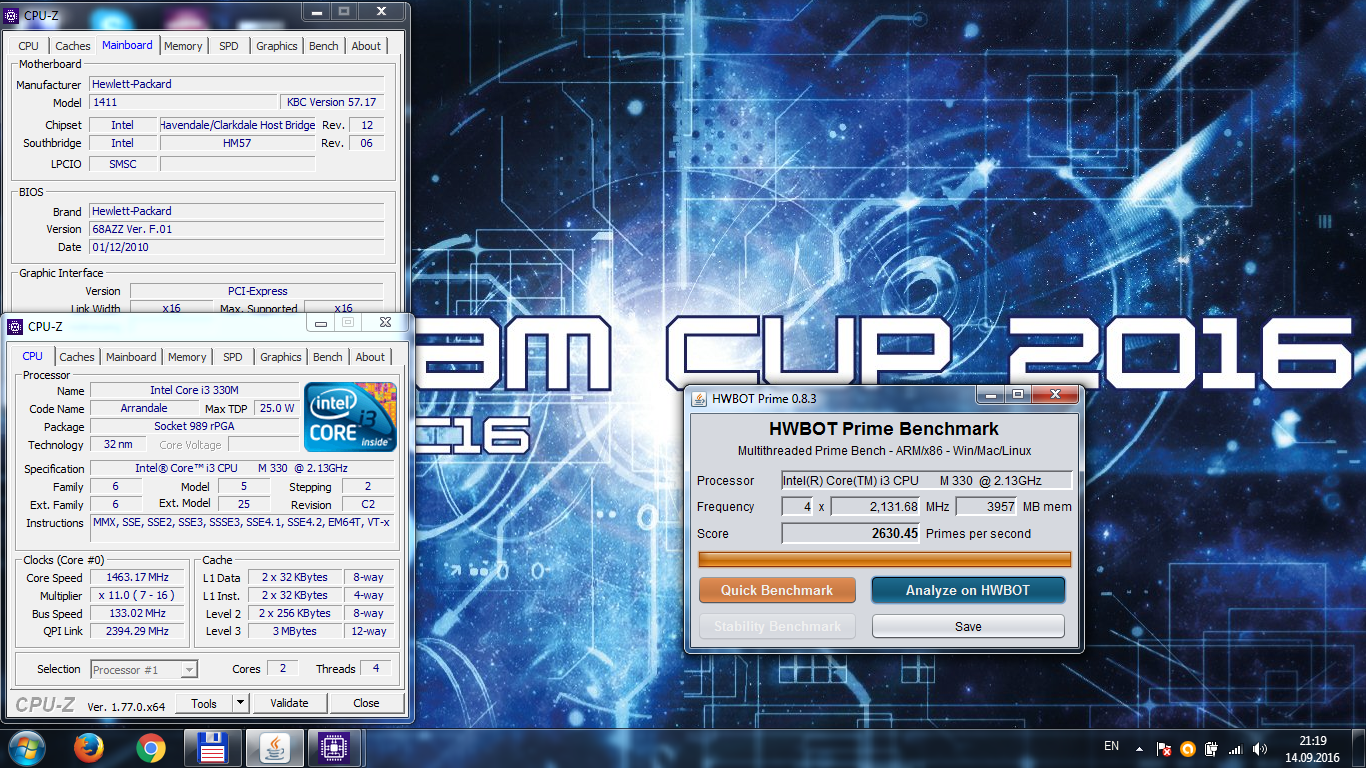Open the network signal tray icon

1235,748
